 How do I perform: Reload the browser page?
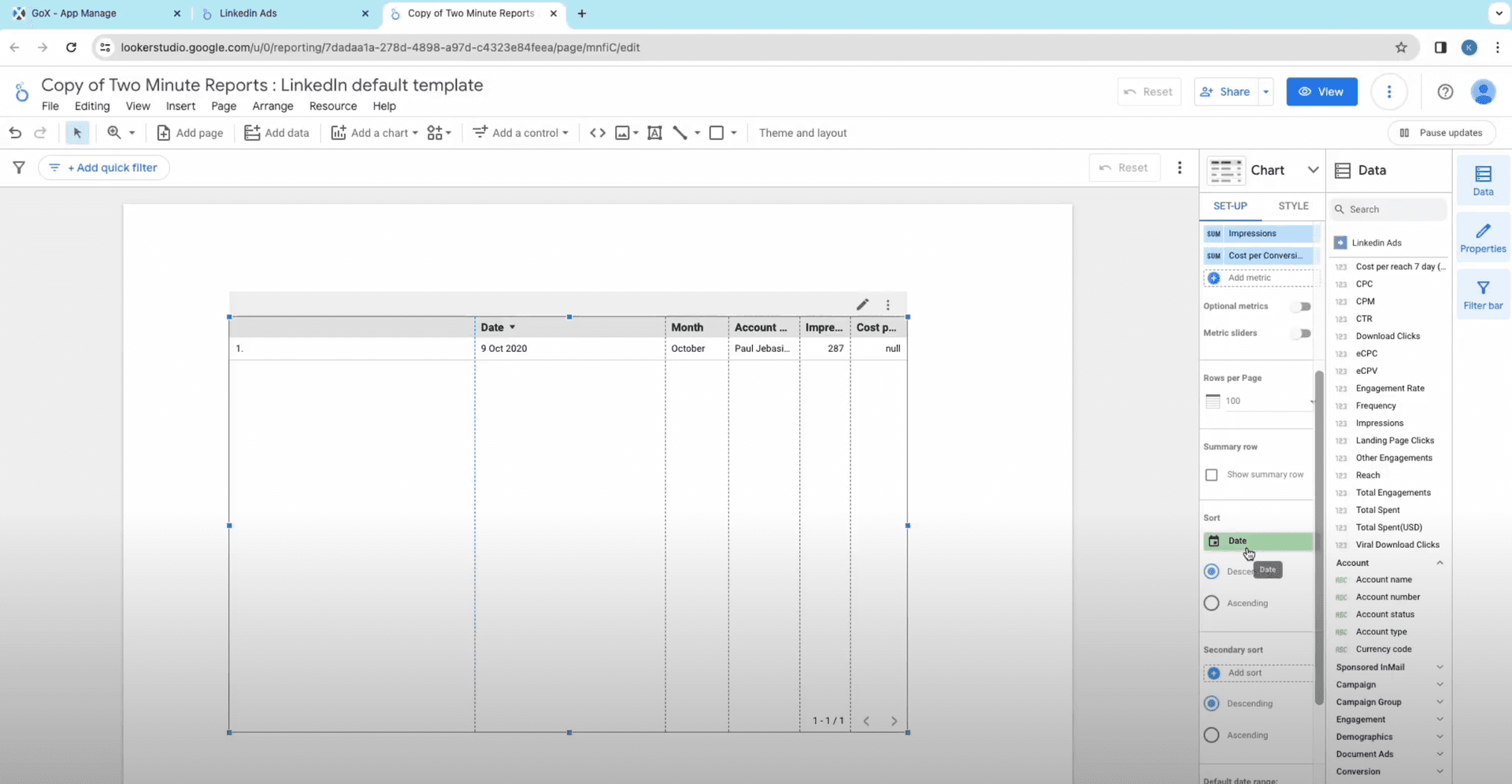click(71, 47)
